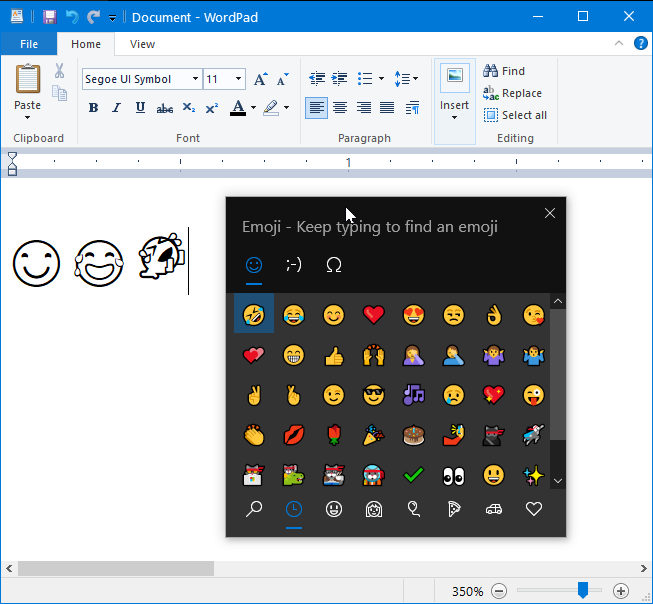Image resolution: width=653 pixels, height=604 pixels.
Task: Click the Replace button
Action: click(512, 93)
